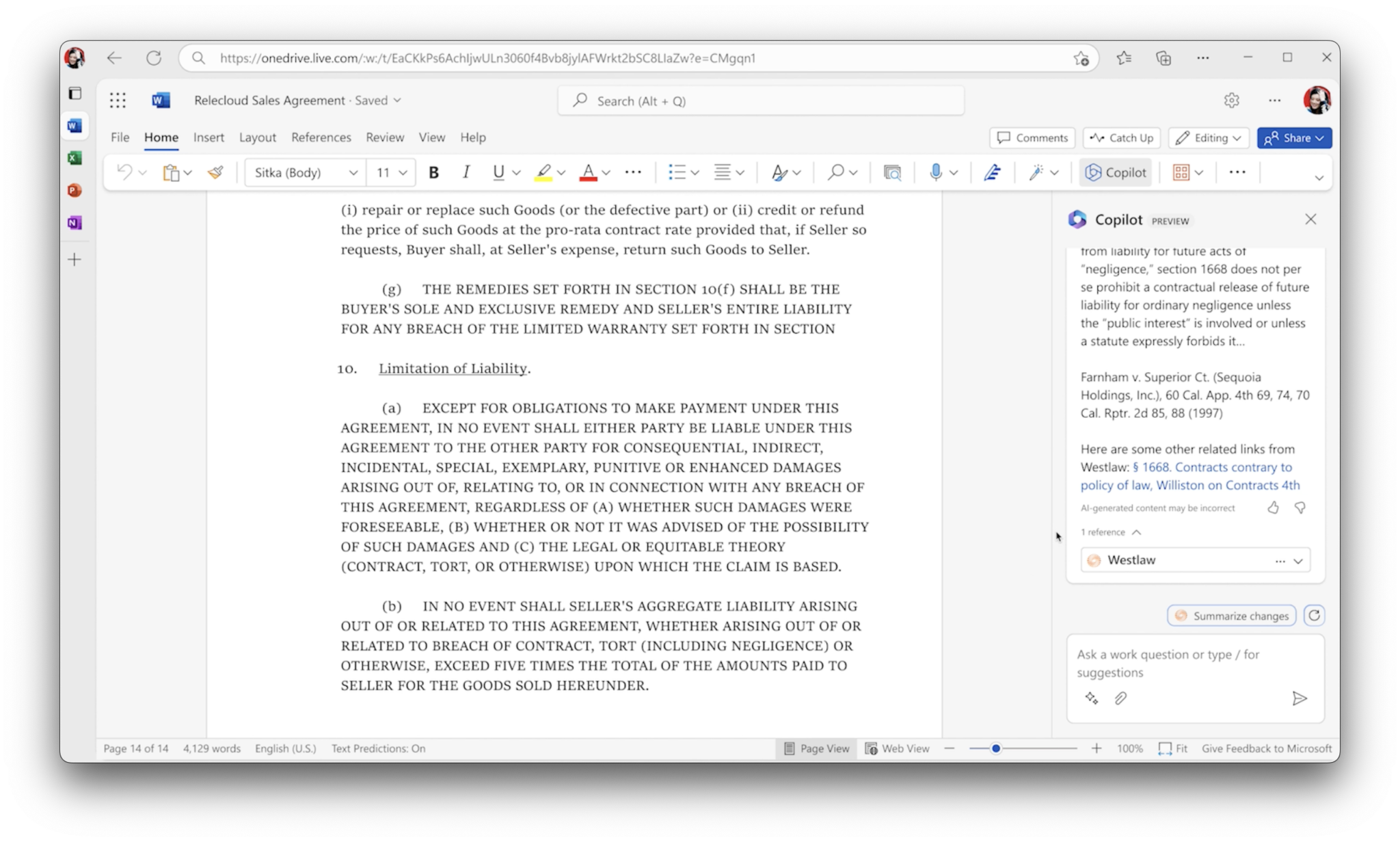Screen dimensions: 1400x842
Task: Close the Copilot pane
Action: [x=1310, y=220]
